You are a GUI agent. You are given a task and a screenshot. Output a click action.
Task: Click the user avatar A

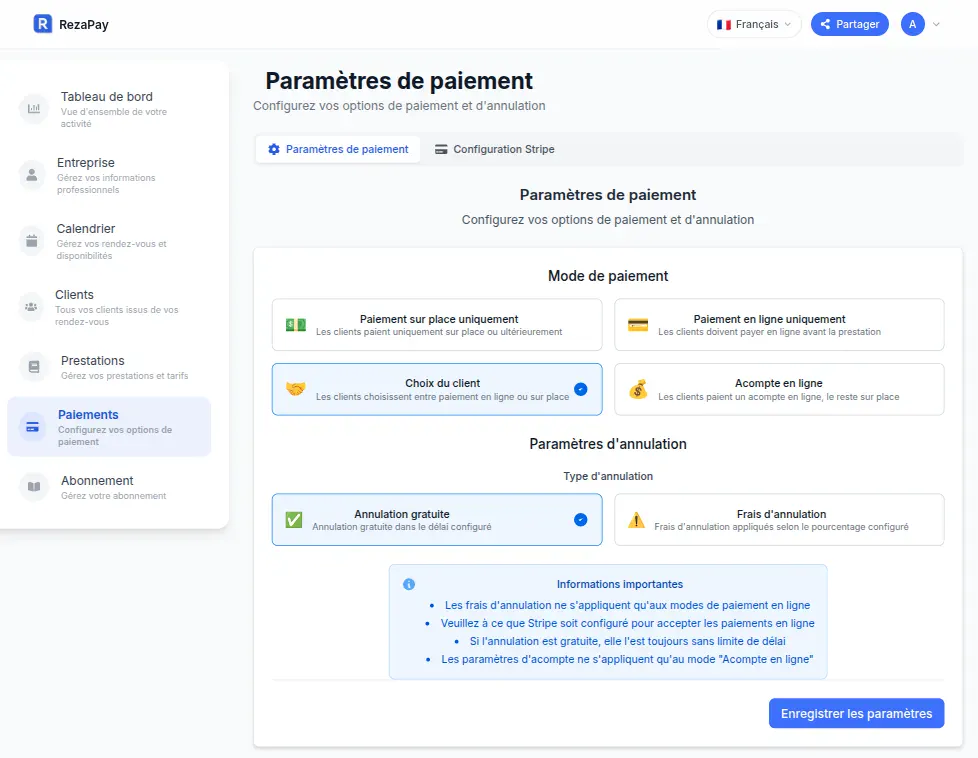click(913, 24)
